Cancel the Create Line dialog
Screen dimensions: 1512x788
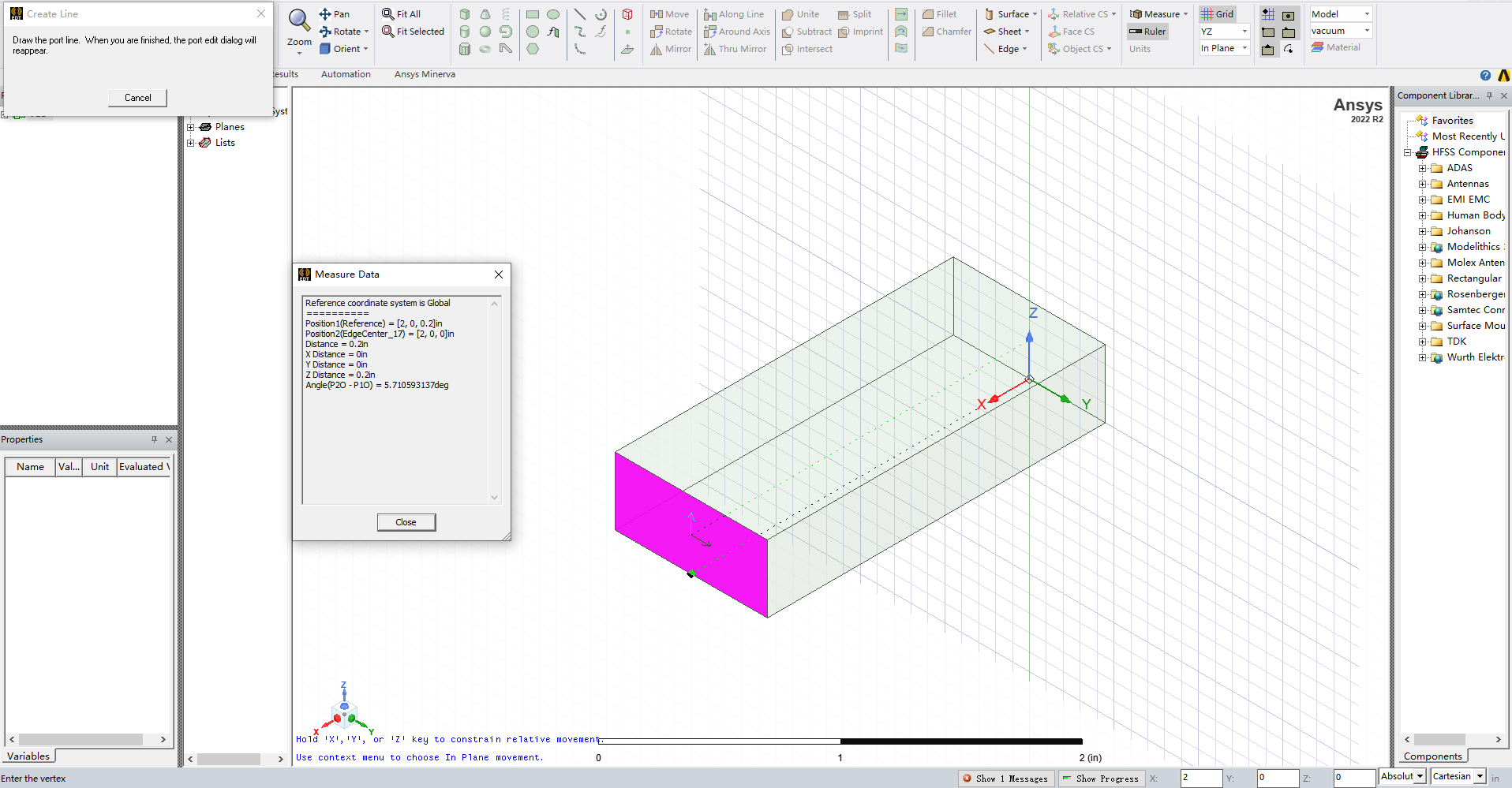coord(137,98)
